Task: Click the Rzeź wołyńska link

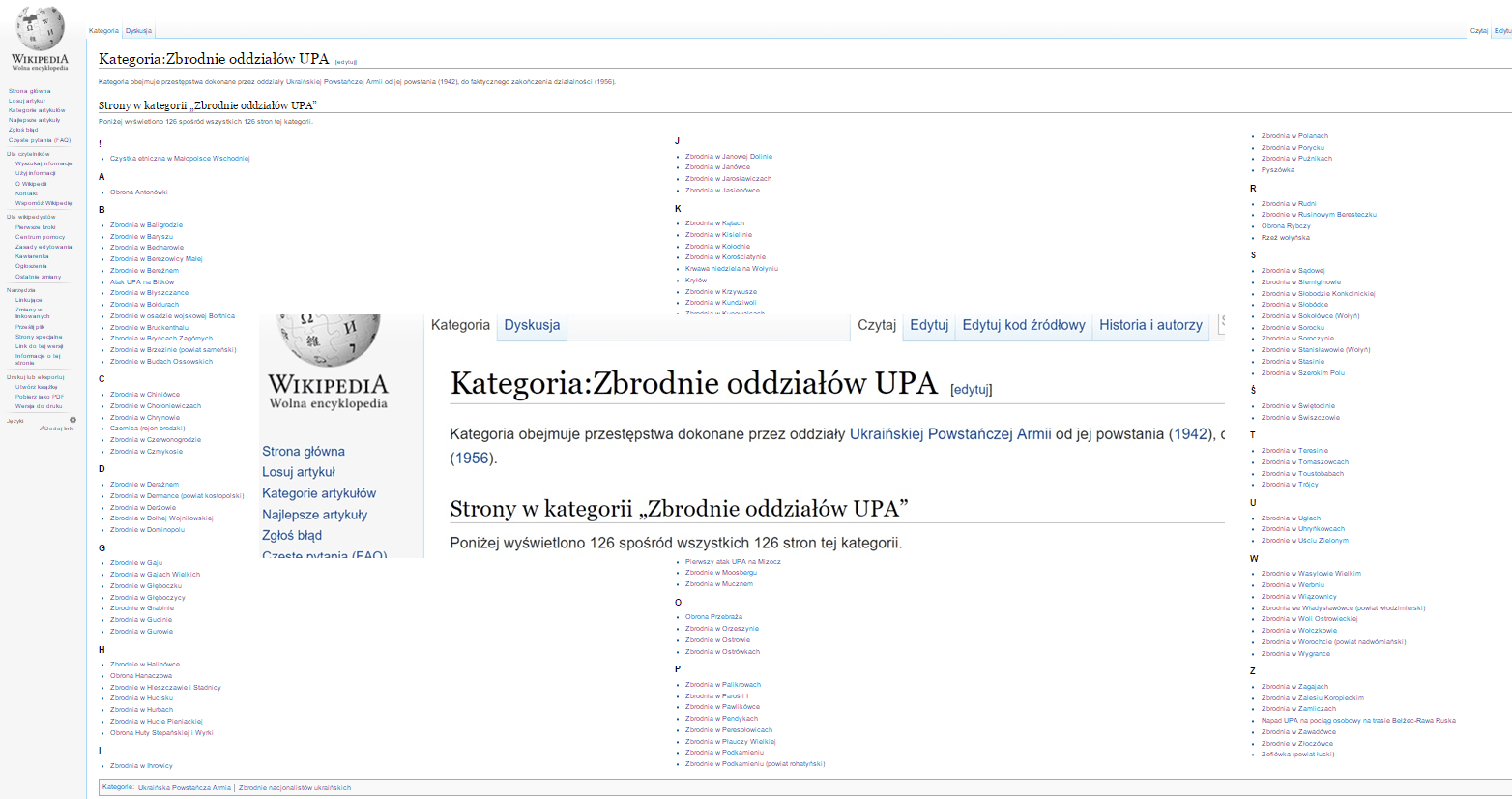Action: [x=1285, y=237]
